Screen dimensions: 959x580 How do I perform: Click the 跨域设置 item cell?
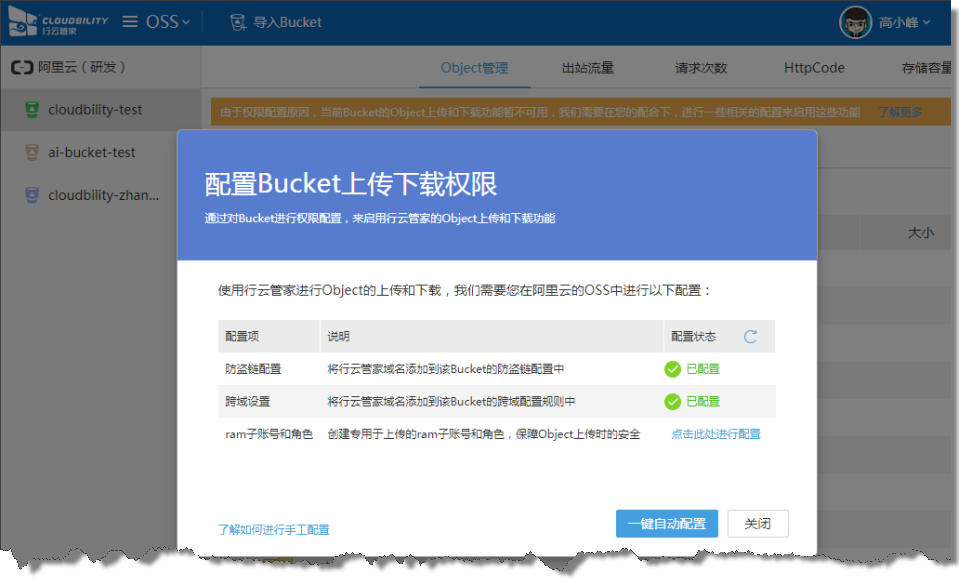248,401
